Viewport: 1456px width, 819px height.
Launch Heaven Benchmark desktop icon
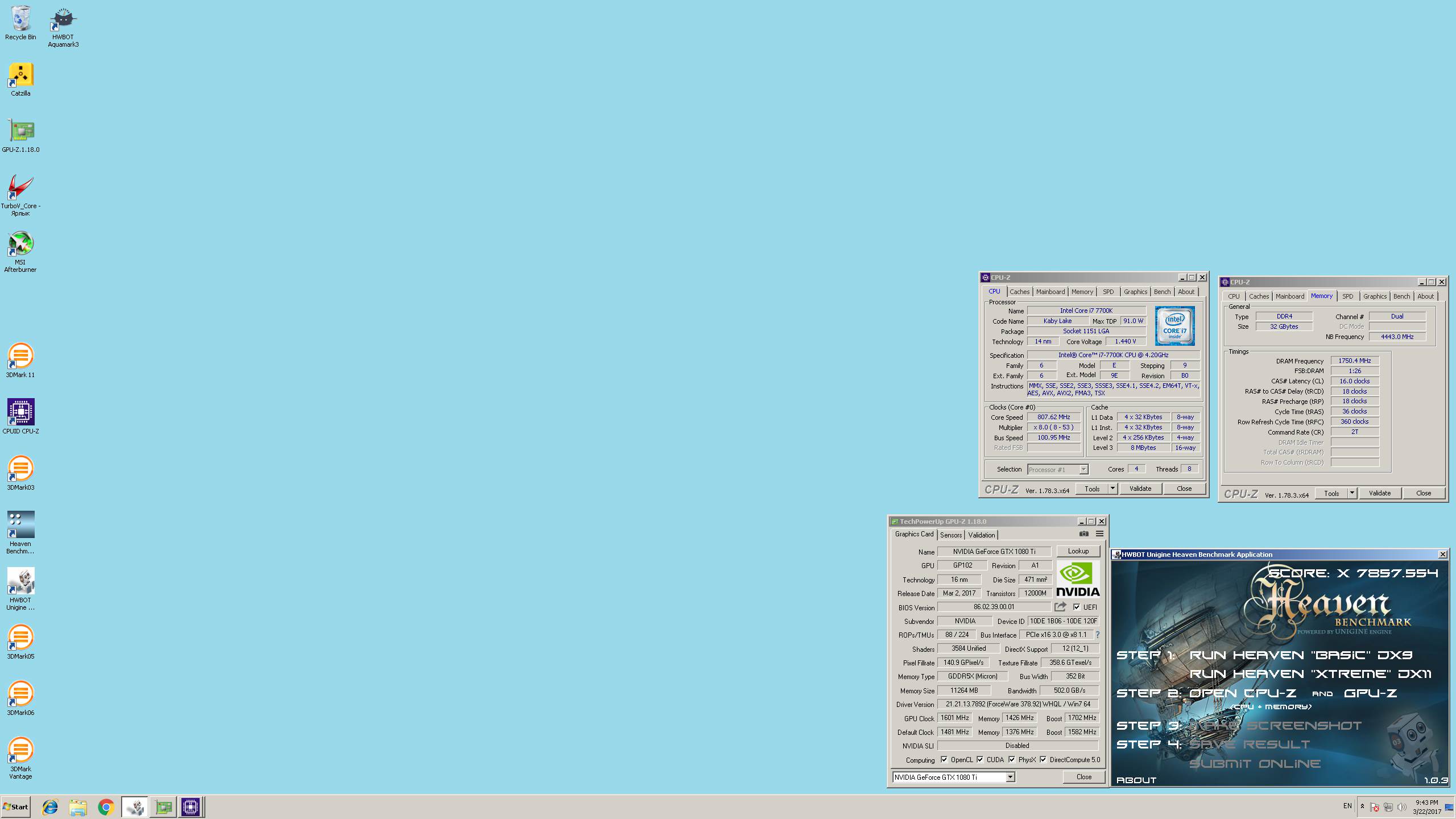coord(20,533)
